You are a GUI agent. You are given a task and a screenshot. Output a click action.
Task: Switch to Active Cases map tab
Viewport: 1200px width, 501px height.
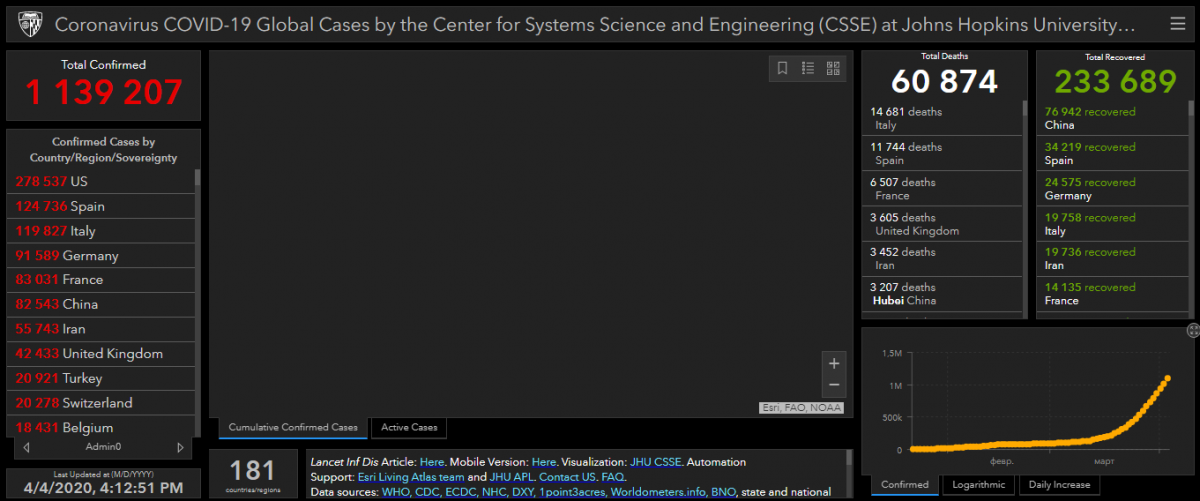click(x=410, y=428)
